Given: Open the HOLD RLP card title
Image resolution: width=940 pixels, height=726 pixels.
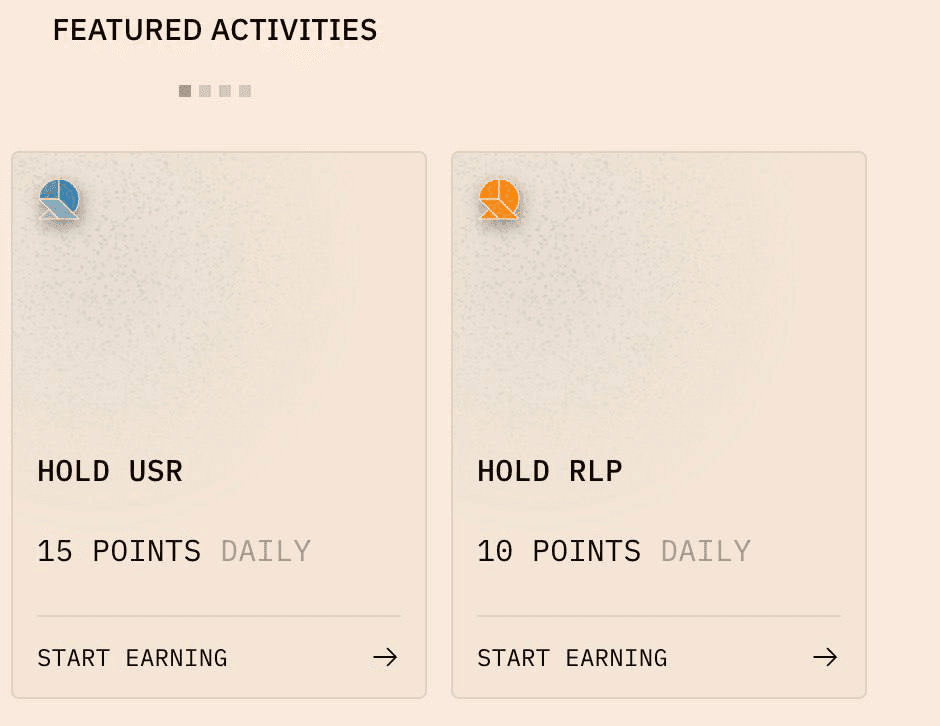Looking at the screenshot, I should point(550,471).
